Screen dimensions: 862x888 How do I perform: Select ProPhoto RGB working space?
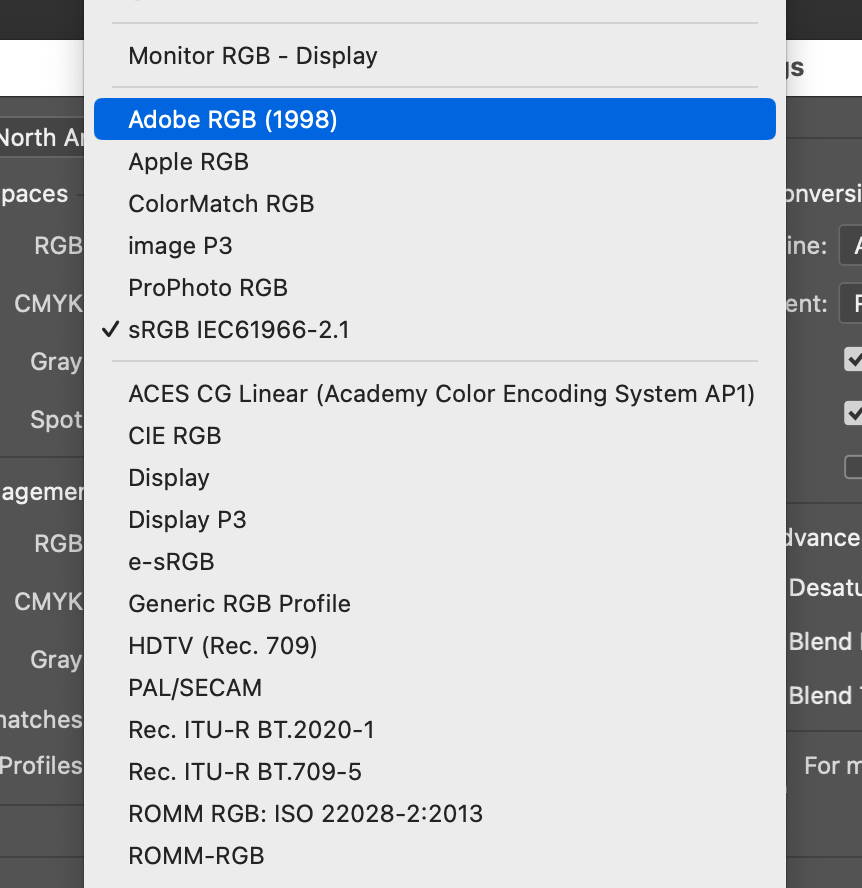tap(207, 288)
